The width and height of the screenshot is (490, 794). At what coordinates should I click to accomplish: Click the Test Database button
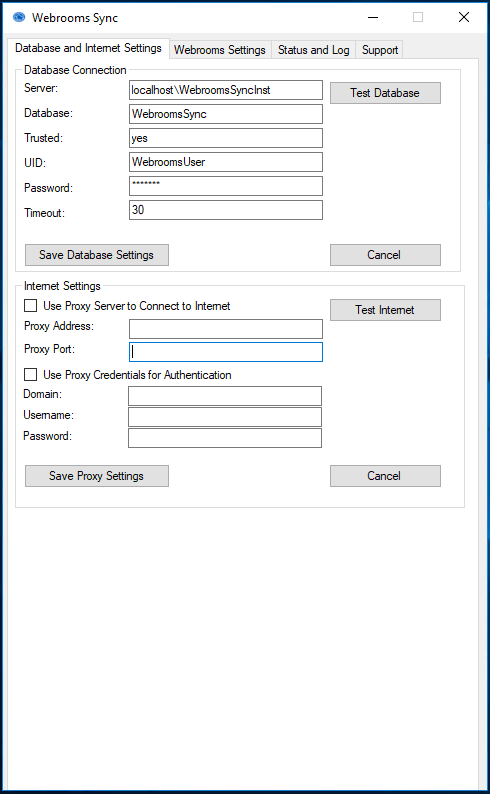coord(385,93)
